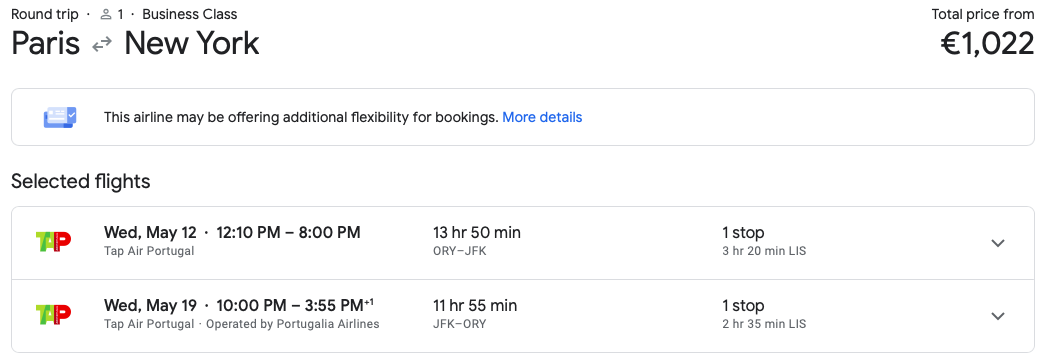Click Operated by Portugalia Airlines text

click(293, 324)
